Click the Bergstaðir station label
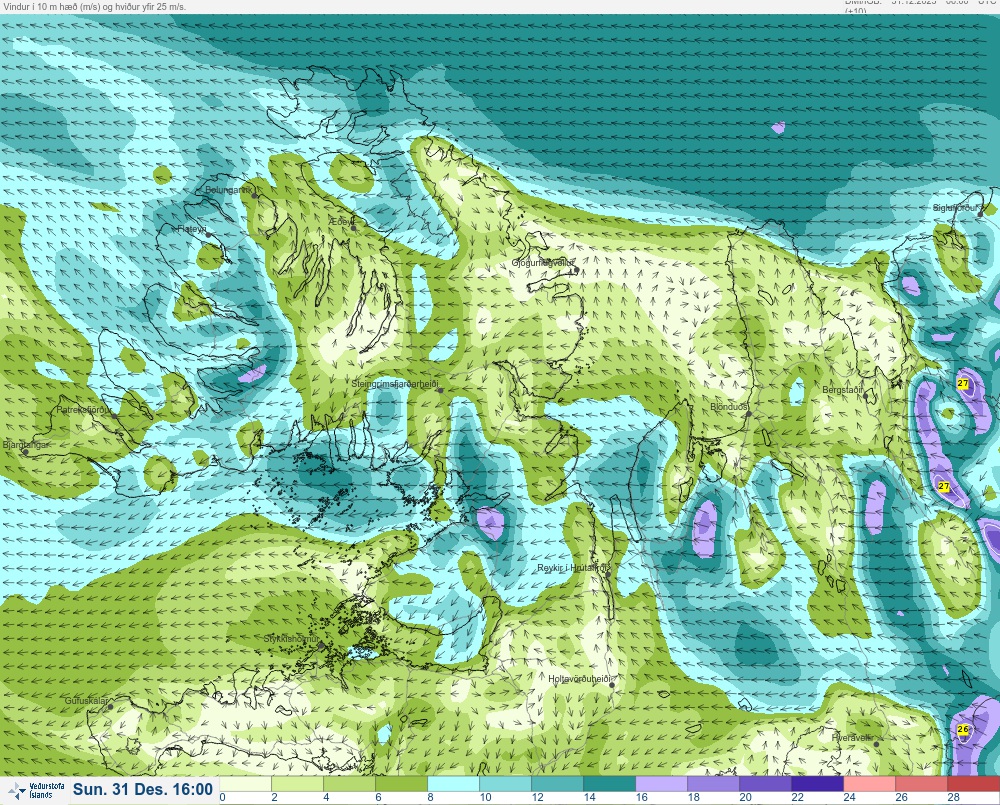Screen dimensions: 1000x805 (x=842, y=389)
